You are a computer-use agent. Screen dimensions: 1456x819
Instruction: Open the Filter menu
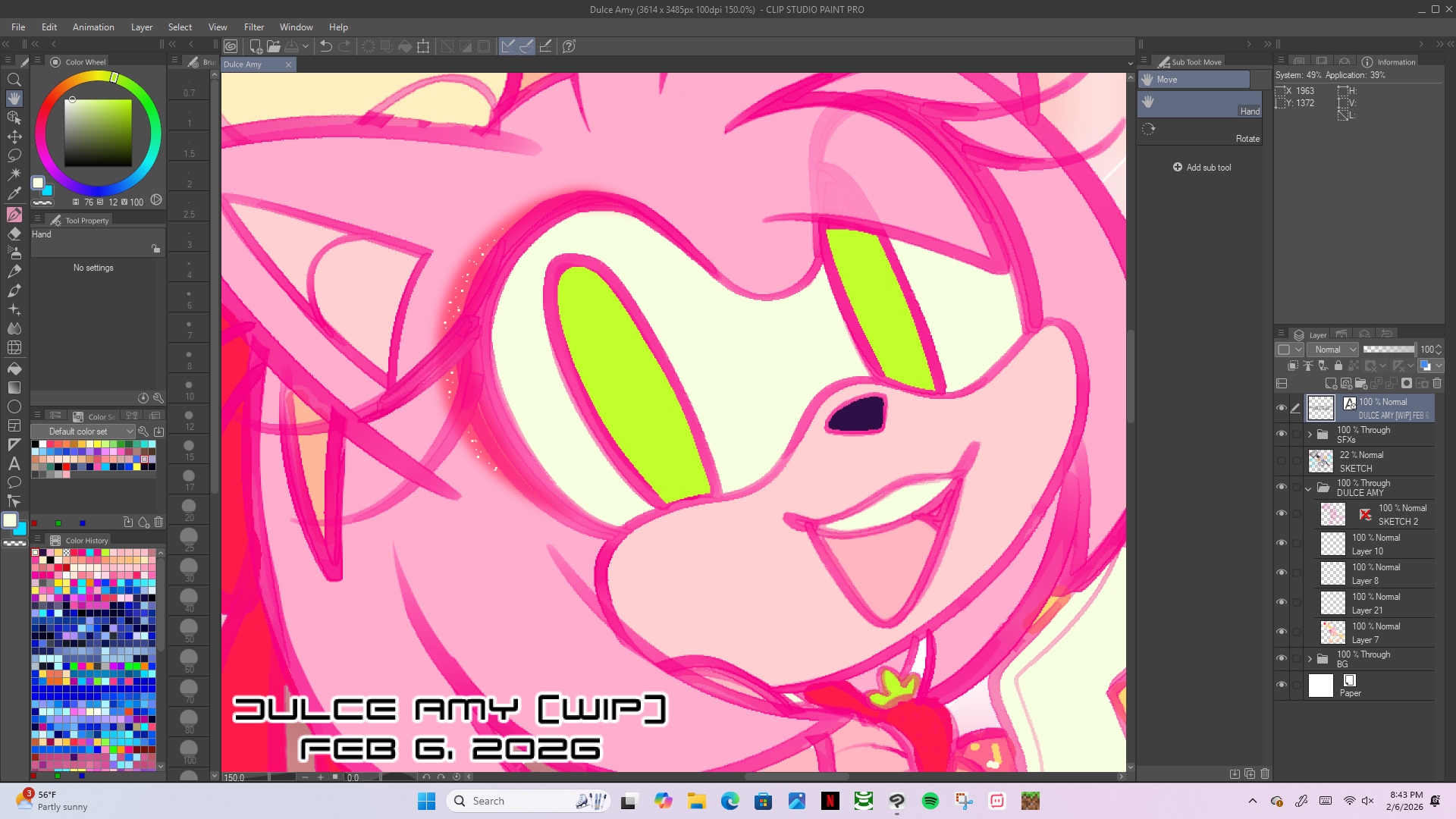click(x=253, y=27)
